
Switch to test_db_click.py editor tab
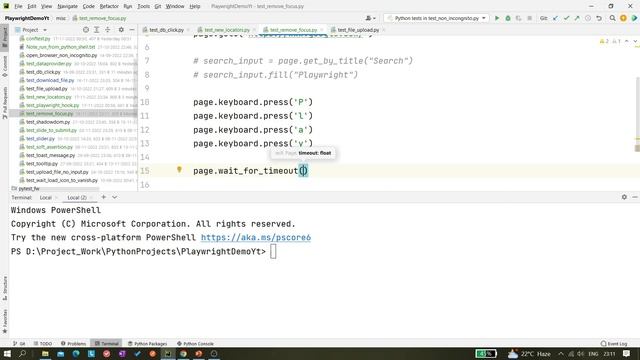(x=167, y=30)
